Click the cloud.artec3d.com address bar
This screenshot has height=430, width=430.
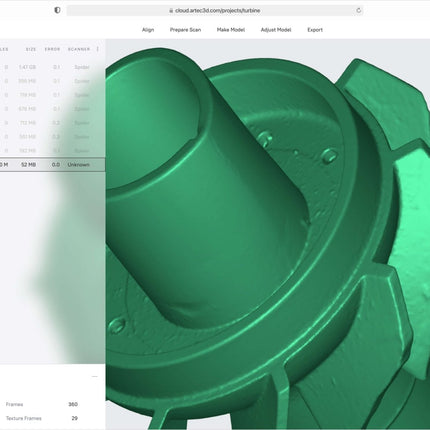215,10
